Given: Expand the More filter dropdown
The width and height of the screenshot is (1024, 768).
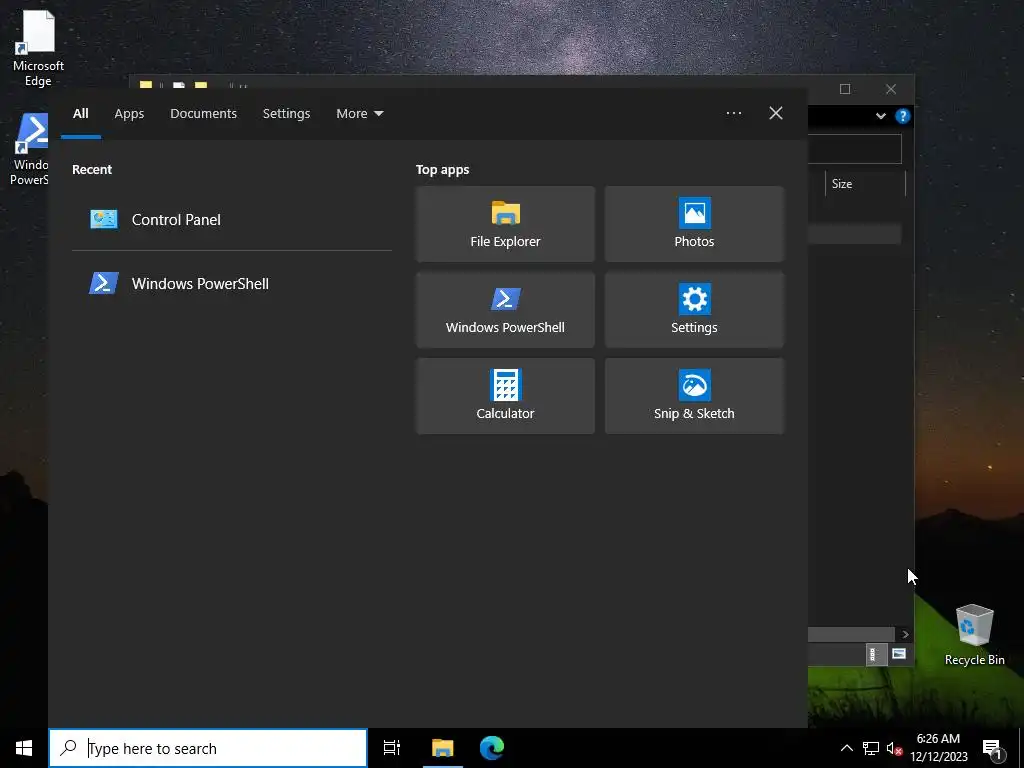Looking at the screenshot, I should point(359,114).
